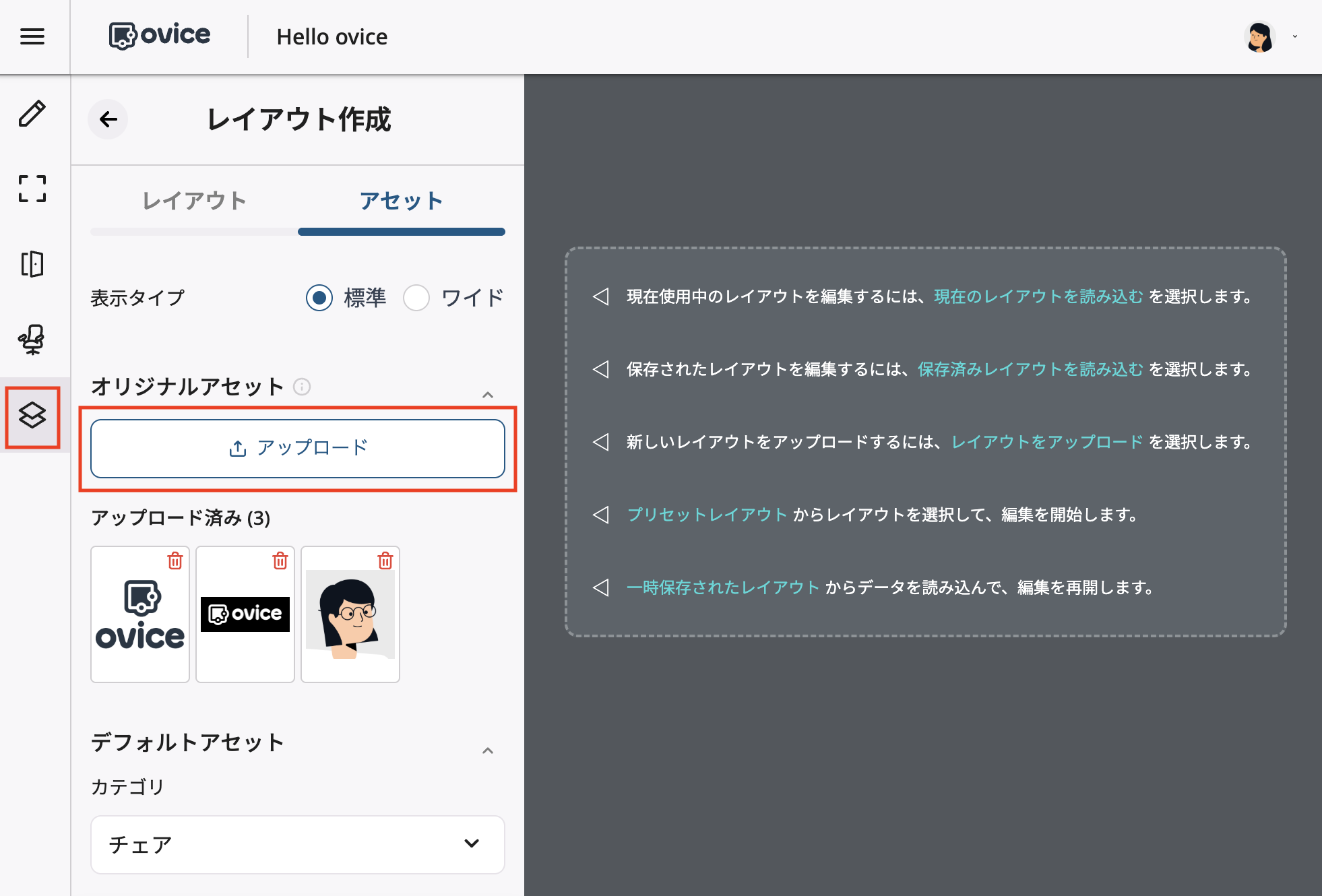Click the カテゴリ label
The width and height of the screenshot is (1322, 896).
pyautogui.click(x=127, y=786)
